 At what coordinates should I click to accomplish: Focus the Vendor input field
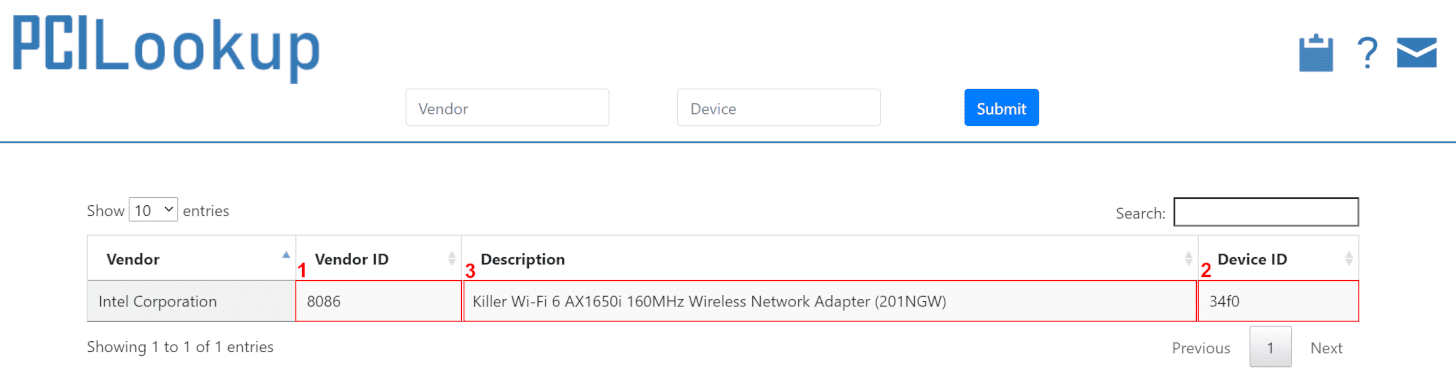[x=507, y=108]
